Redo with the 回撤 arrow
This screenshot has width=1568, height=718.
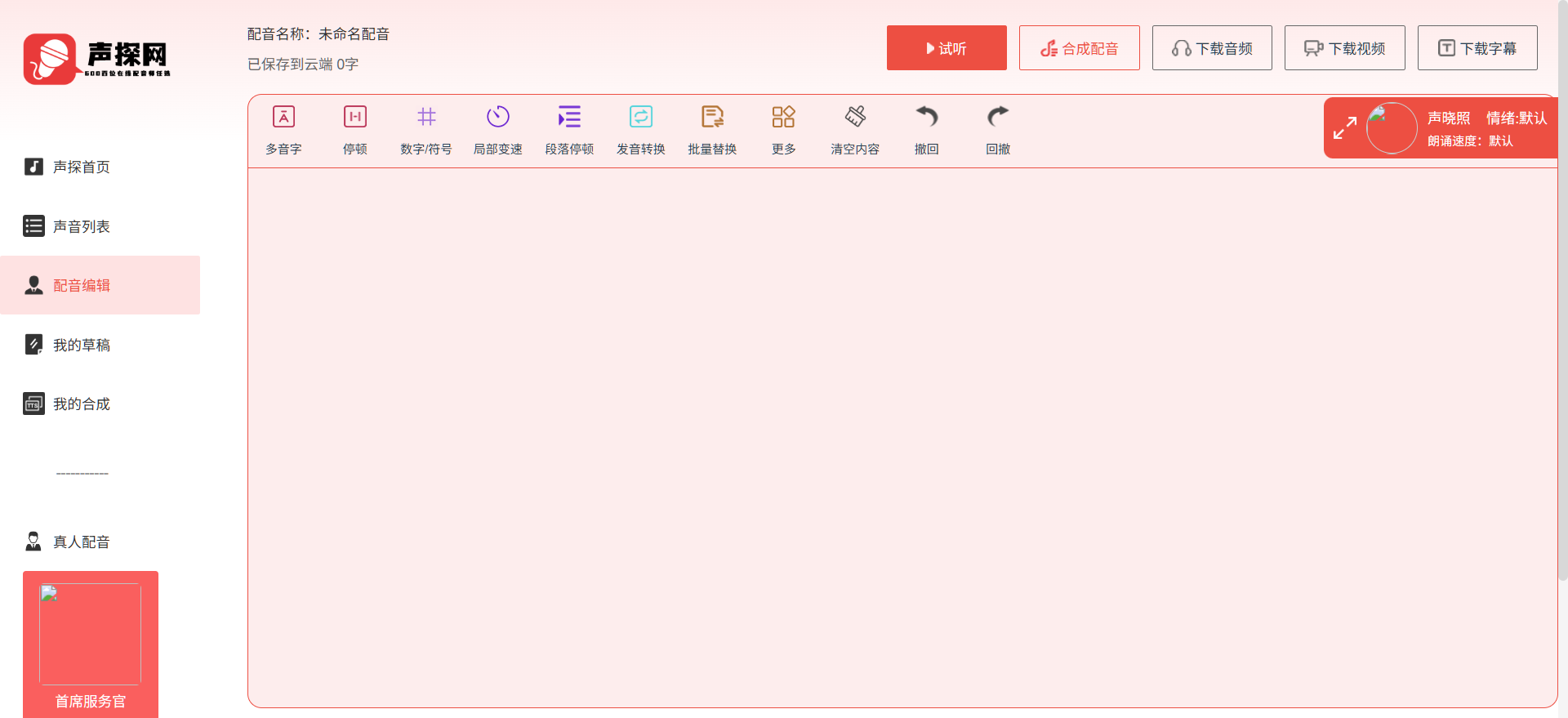coord(998,117)
